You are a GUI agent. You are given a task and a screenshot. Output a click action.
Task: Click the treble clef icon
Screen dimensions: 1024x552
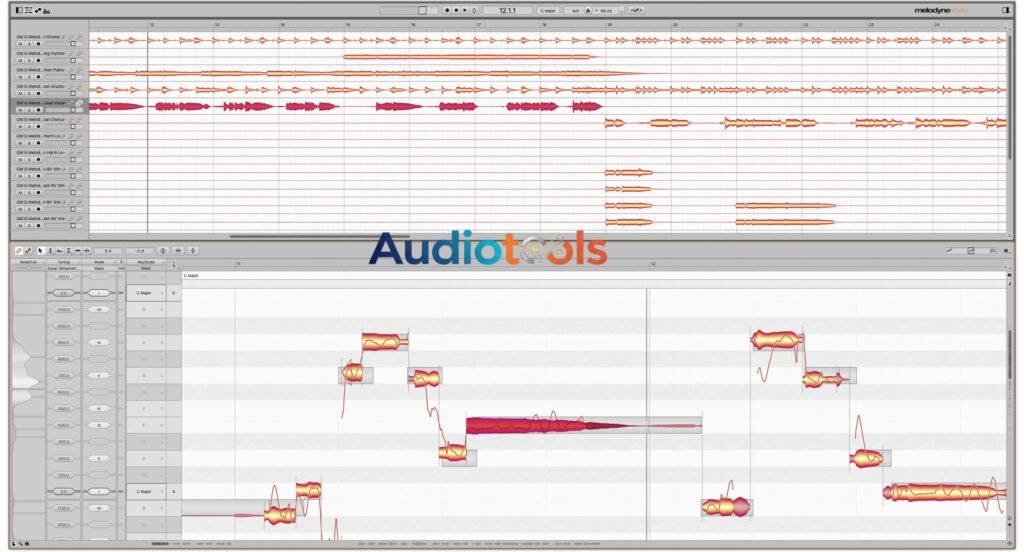click(174, 265)
